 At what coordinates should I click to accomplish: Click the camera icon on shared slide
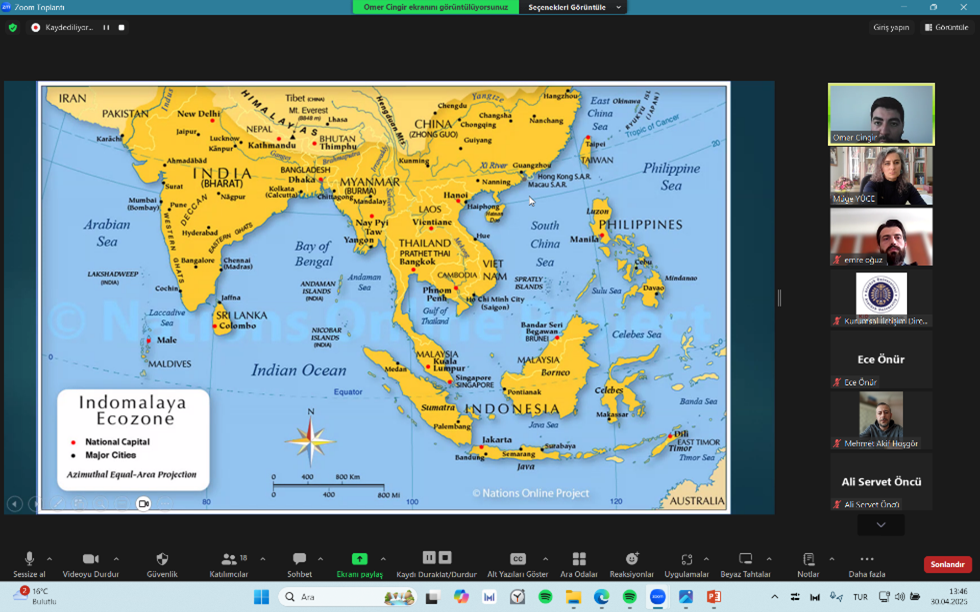click(x=143, y=504)
